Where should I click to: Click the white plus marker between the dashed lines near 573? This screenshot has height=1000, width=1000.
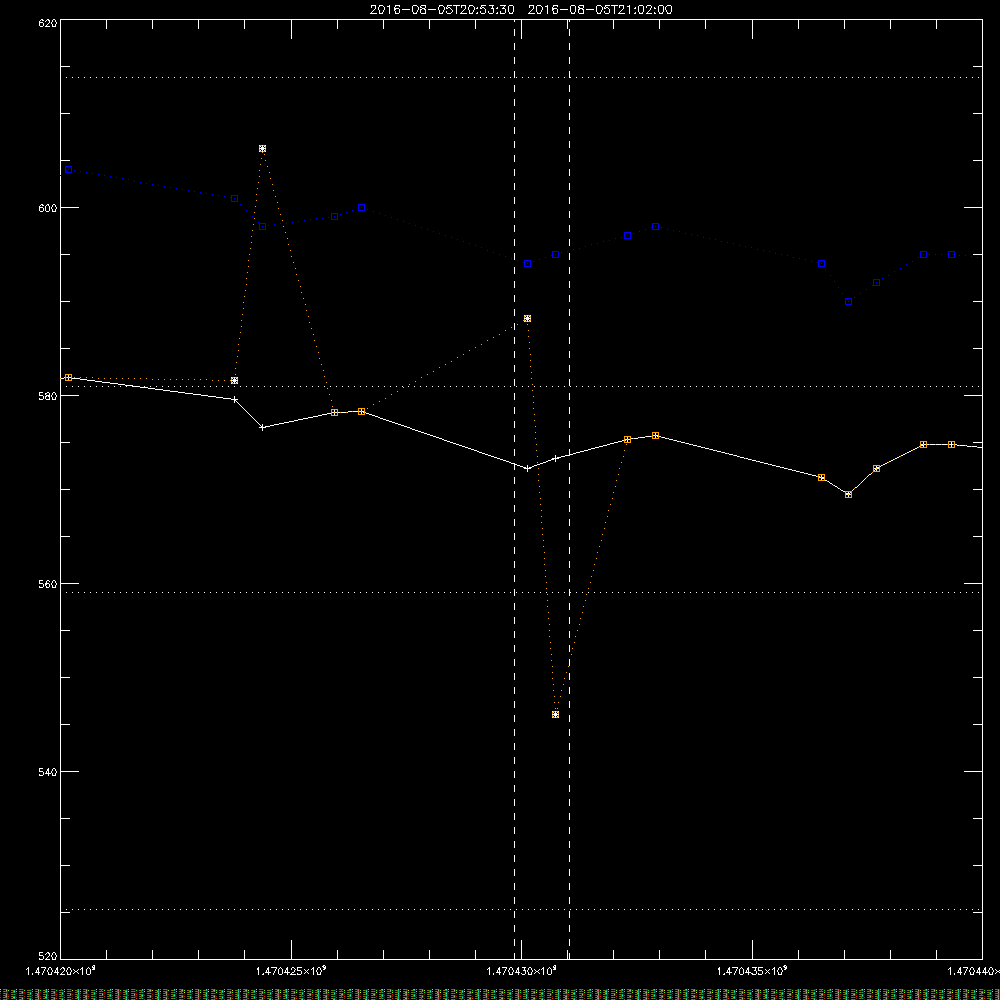tap(555, 458)
